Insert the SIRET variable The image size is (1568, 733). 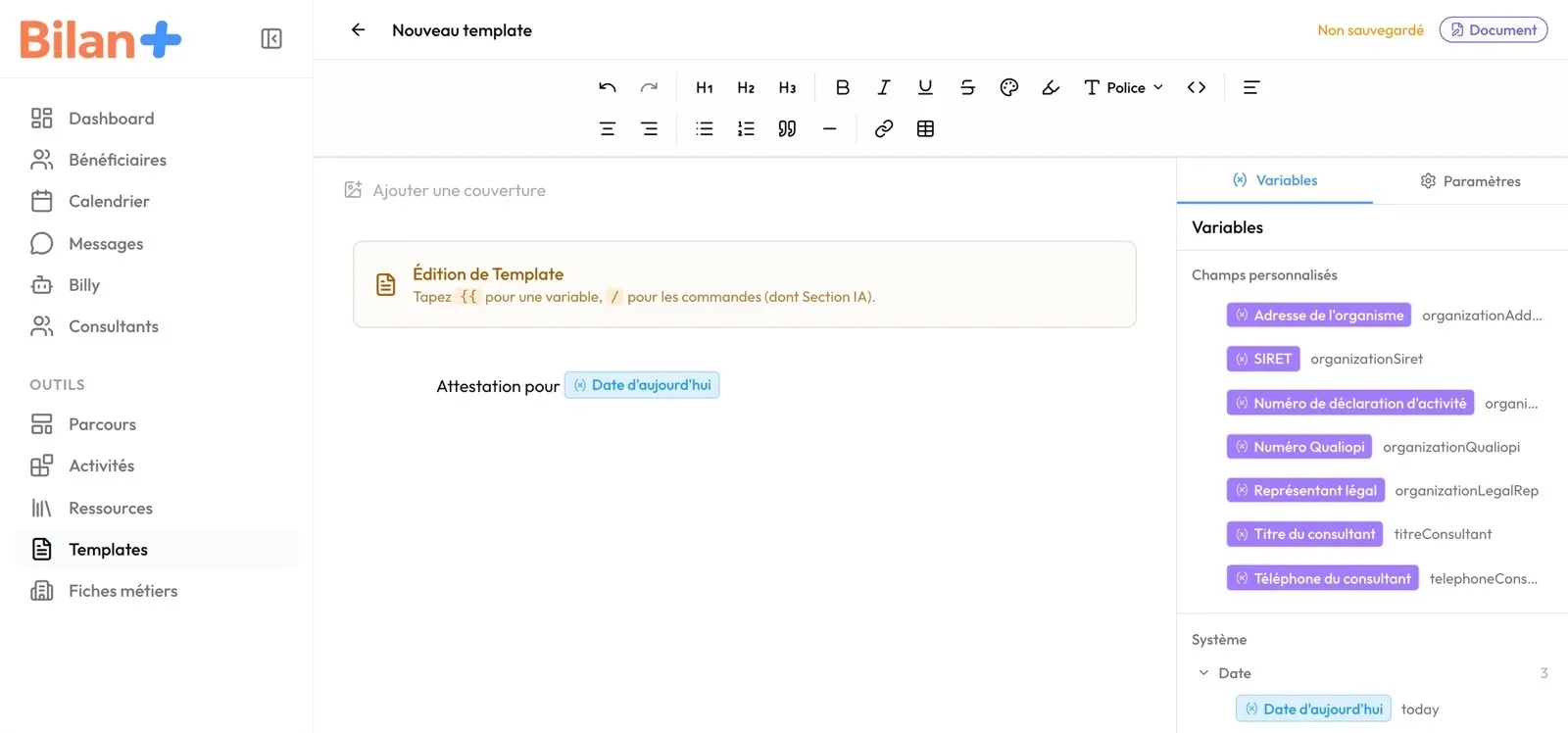(x=1263, y=359)
